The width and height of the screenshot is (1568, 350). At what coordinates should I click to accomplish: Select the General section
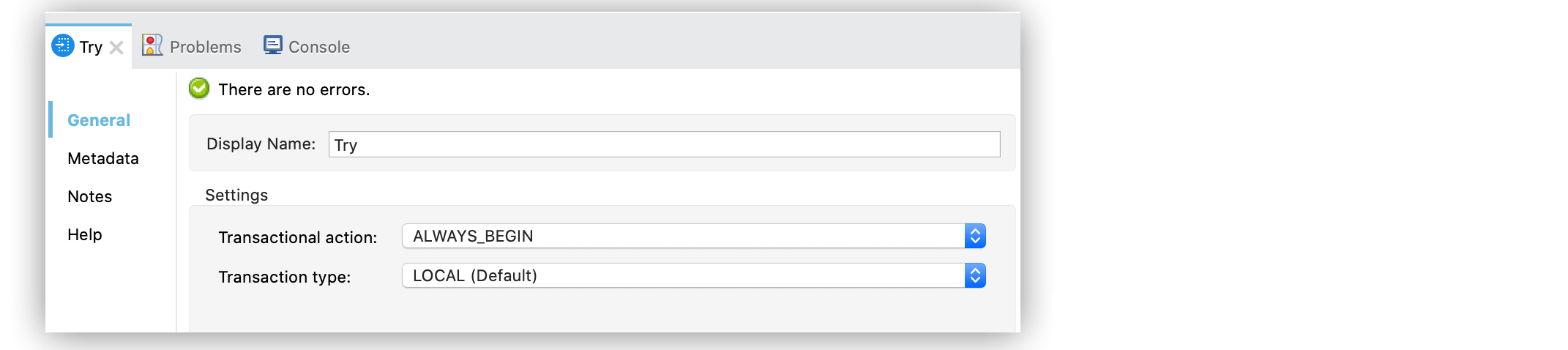click(99, 120)
